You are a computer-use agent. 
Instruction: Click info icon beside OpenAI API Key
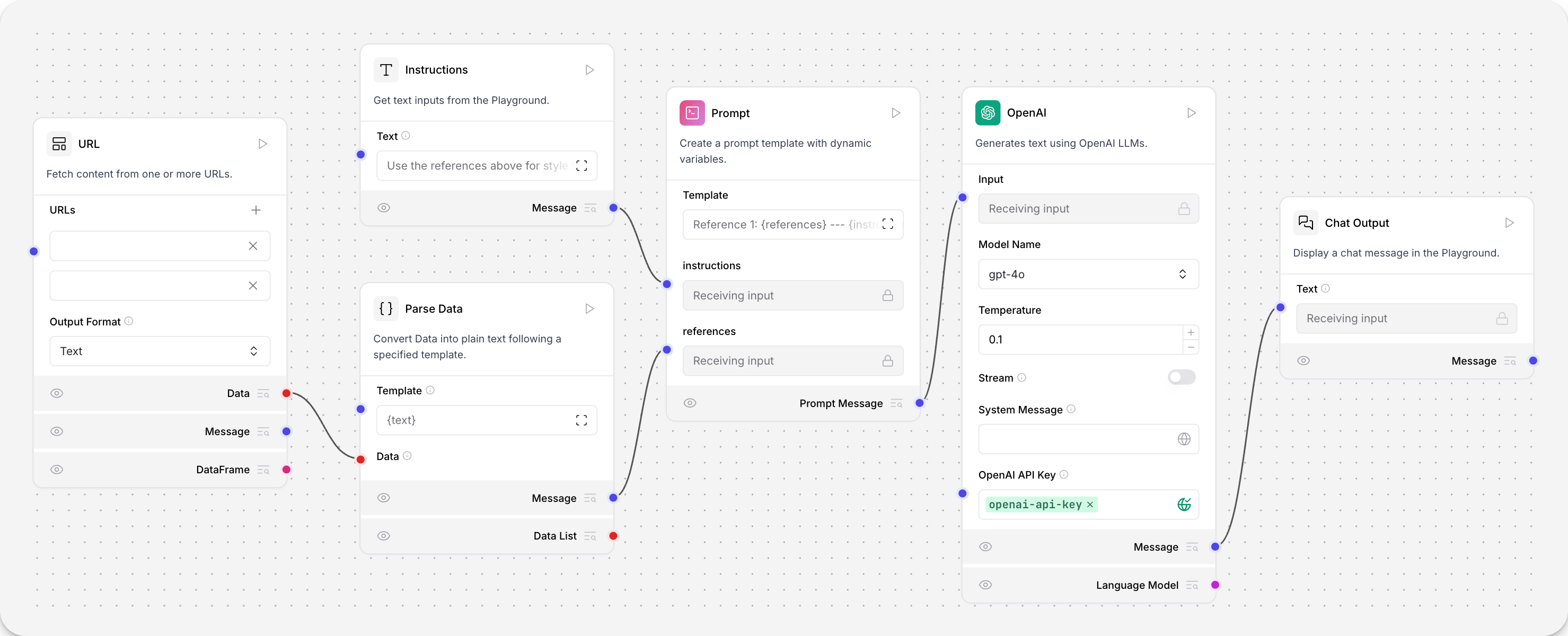click(x=1063, y=474)
